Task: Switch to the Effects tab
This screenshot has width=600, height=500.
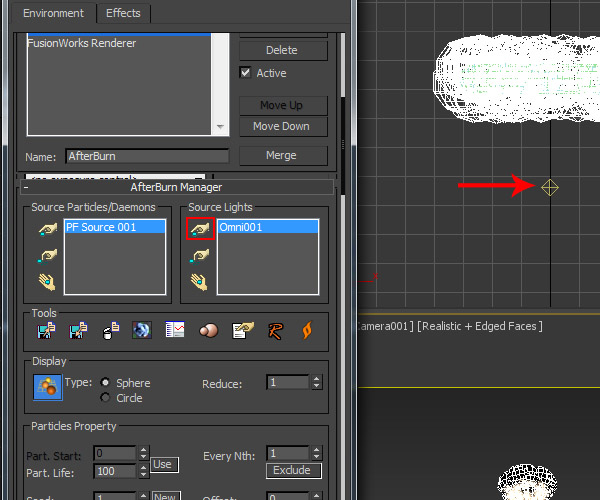Action: tap(123, 13)
